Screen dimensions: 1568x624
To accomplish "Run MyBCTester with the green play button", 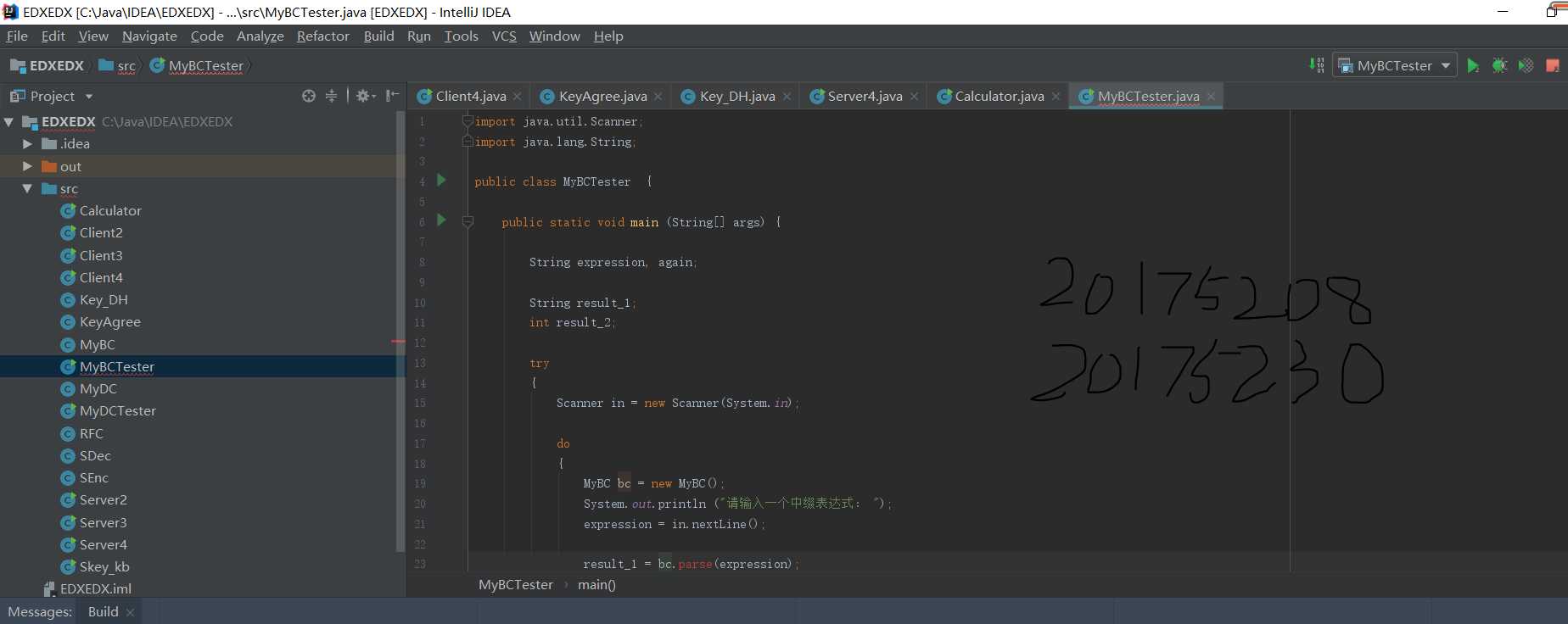I will [1472, 65].
